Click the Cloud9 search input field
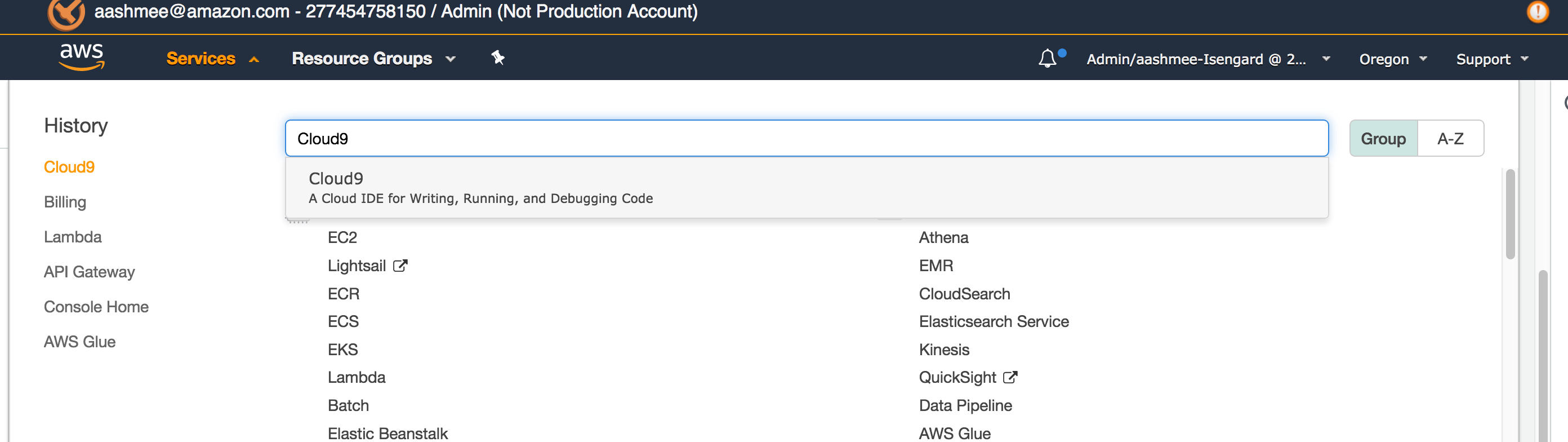The image size is (1568, 442). tap(806, 139)
